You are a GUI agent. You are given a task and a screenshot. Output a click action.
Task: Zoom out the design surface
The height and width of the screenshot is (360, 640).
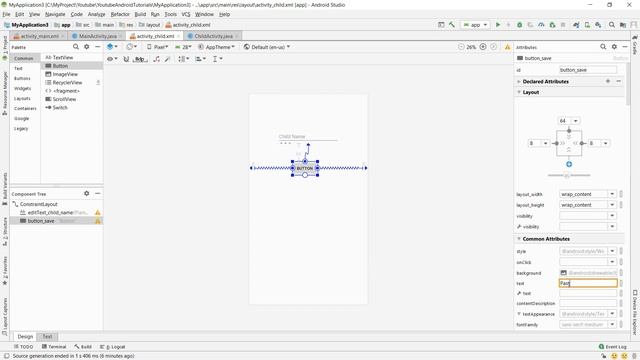pyautogui.click(x=461, y=47)
